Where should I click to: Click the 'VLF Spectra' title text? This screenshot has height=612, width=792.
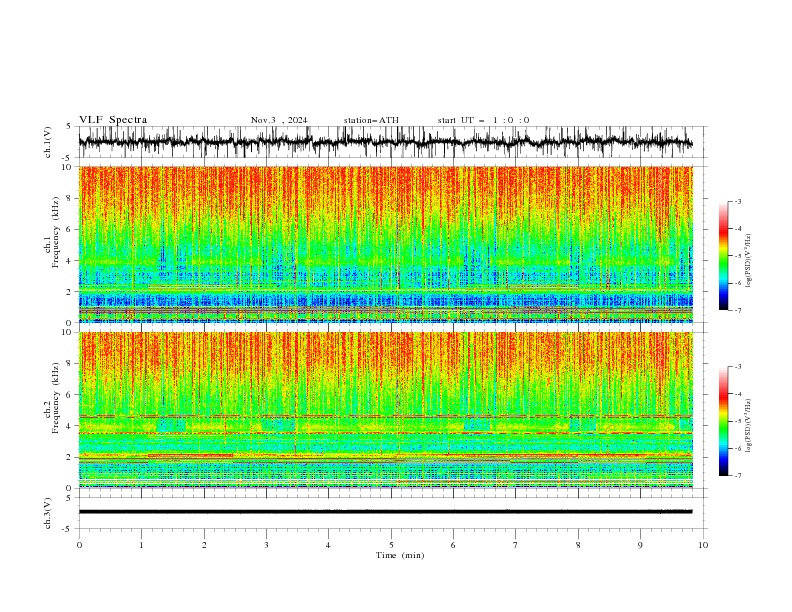point(113,120)
